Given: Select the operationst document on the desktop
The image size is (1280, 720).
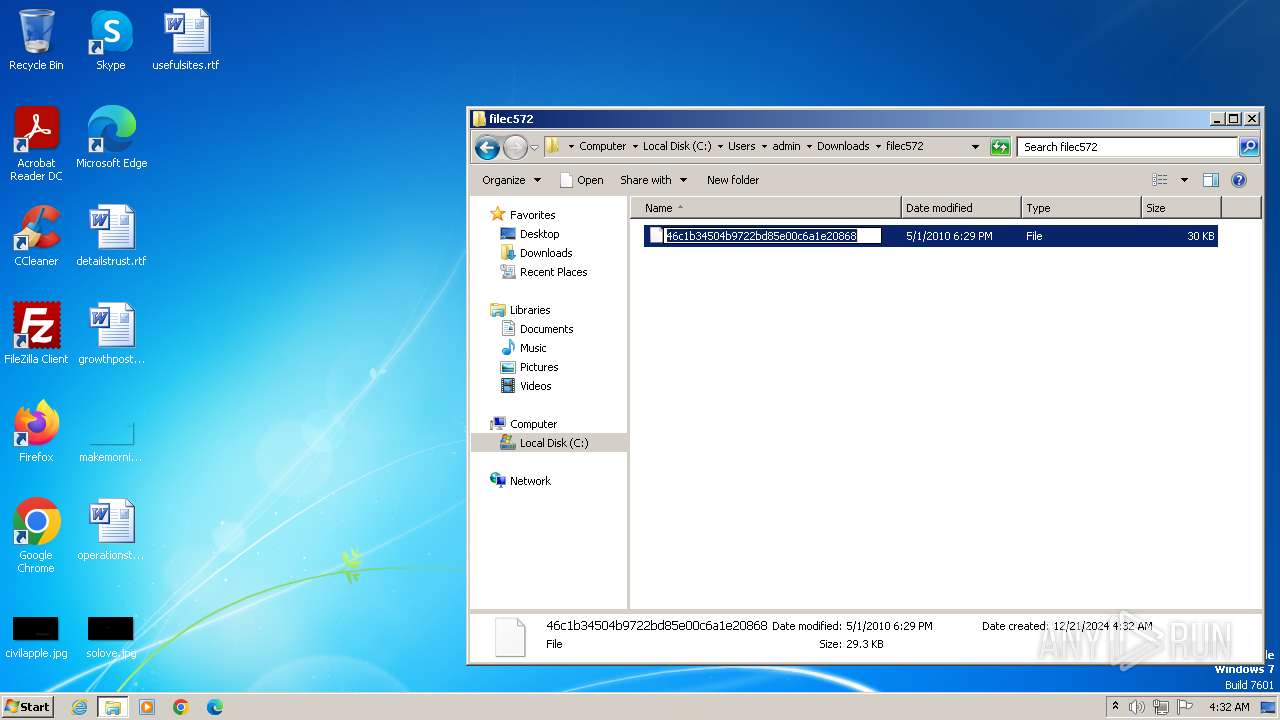Looking at the screenshot, I should 111,530.
